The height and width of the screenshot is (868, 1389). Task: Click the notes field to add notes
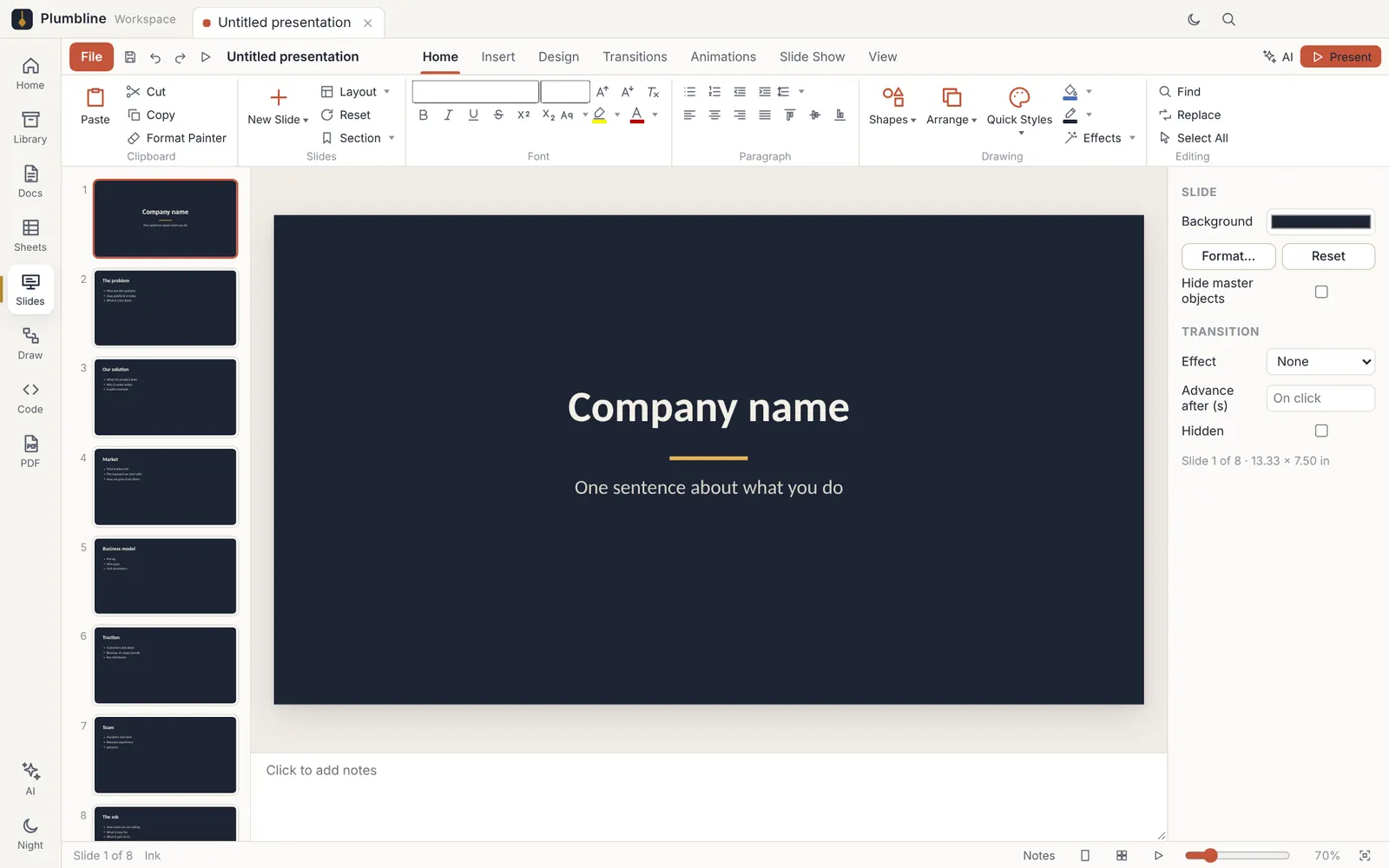pos(708,796)
